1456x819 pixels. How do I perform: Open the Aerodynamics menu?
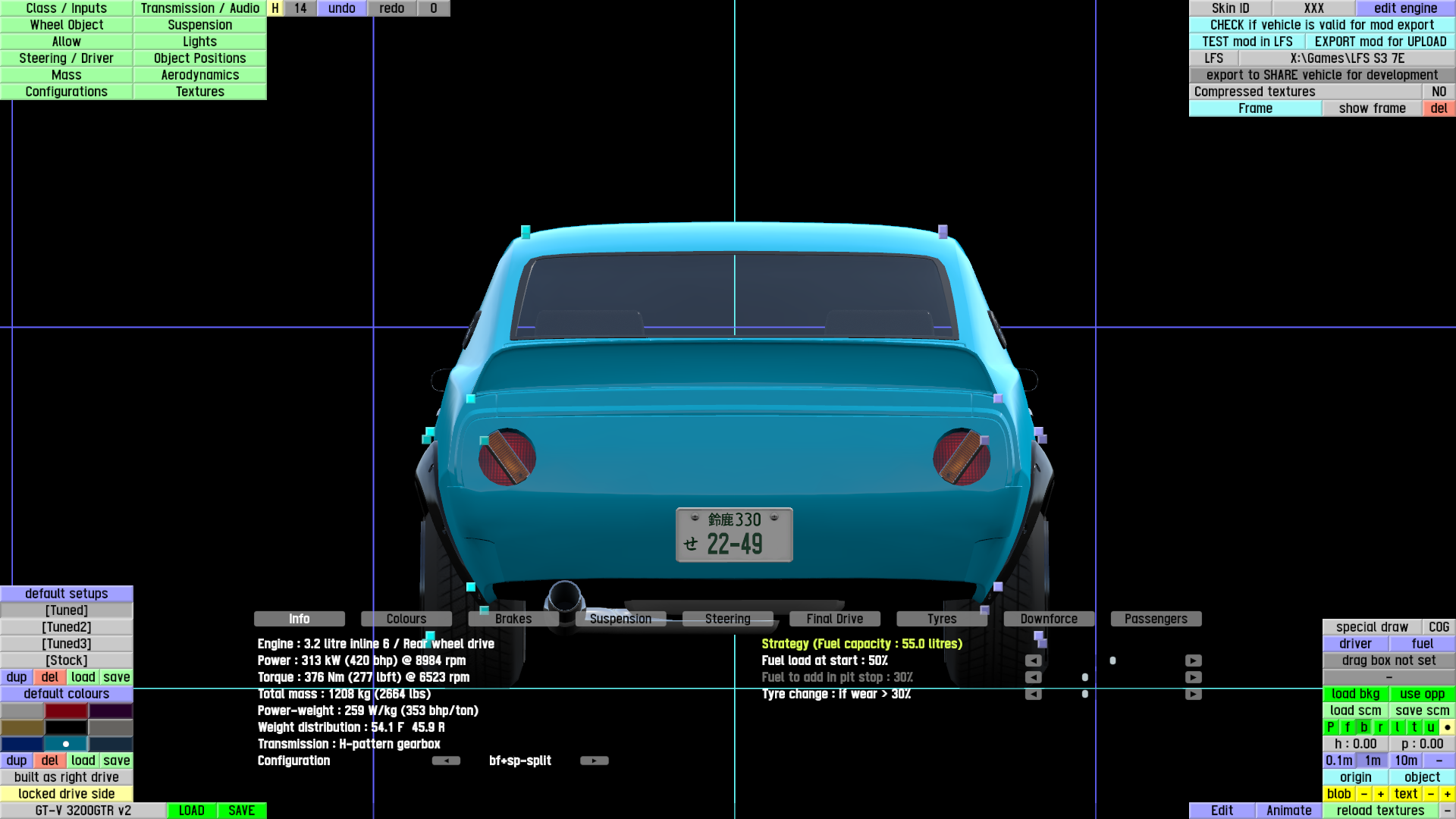coord(199,75)
